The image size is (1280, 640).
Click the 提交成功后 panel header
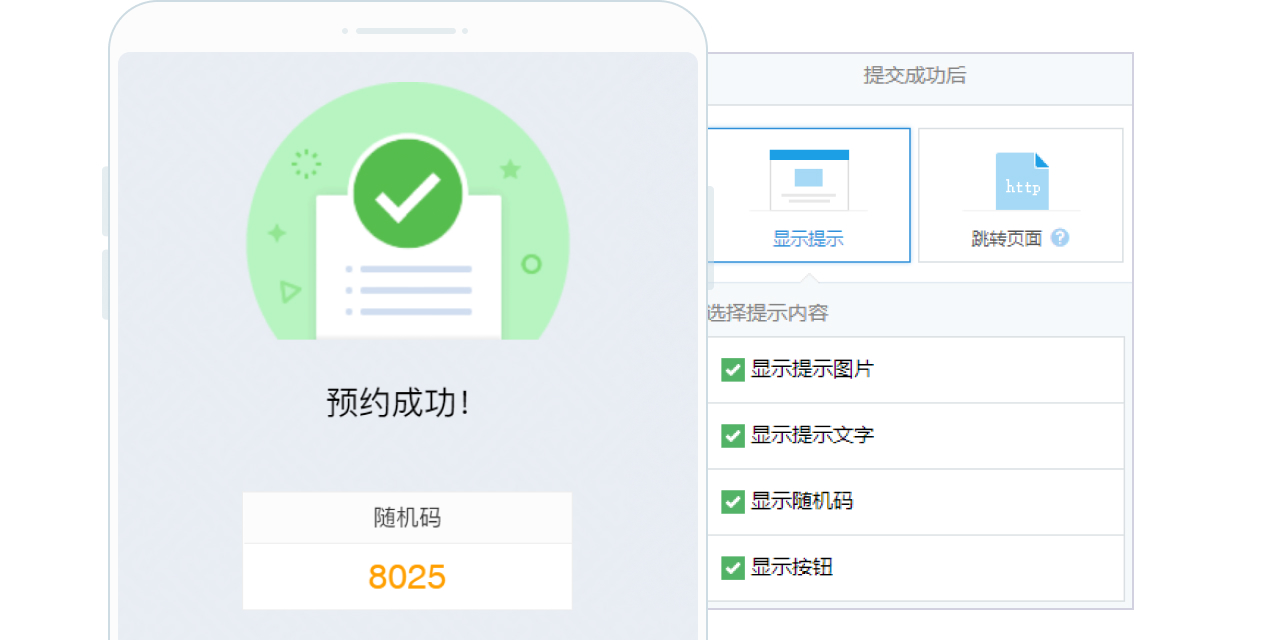[914, 76]
